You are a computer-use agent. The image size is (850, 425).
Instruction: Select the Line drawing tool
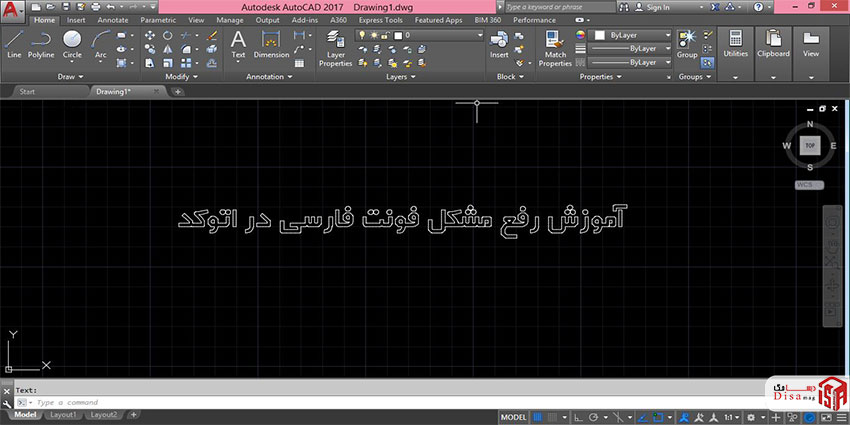[14, 42]
